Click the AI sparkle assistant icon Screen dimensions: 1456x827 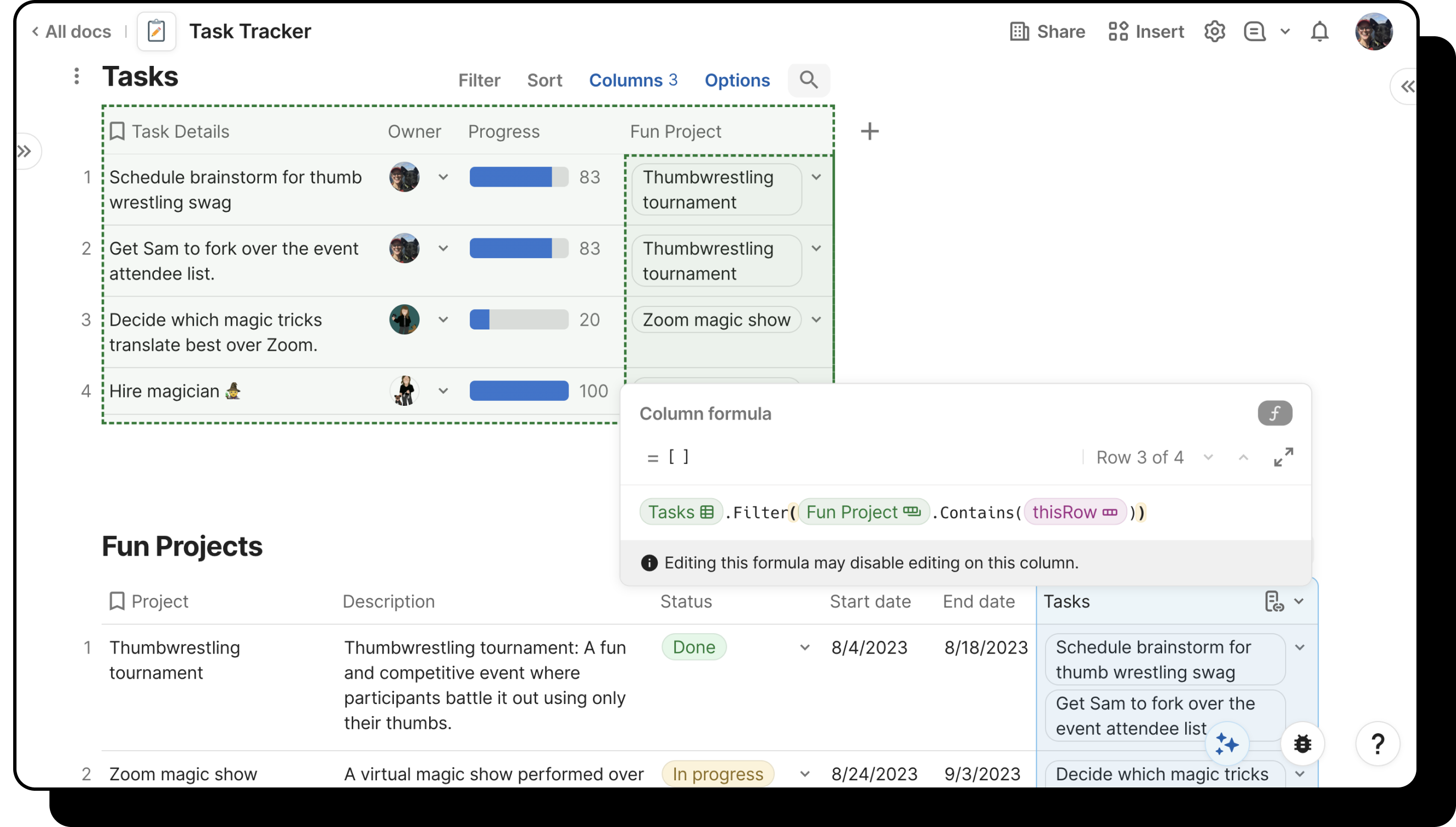[x=1226, y=744]
